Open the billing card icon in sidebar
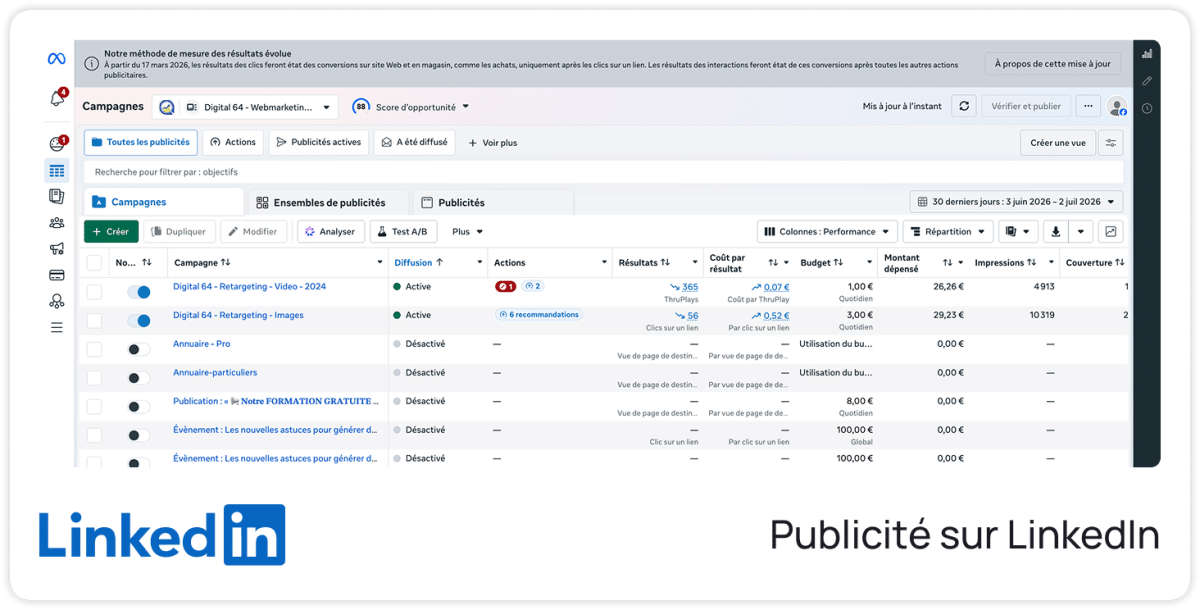Image resolution: width=1200 pixels, height=610 pixels. 56,275
